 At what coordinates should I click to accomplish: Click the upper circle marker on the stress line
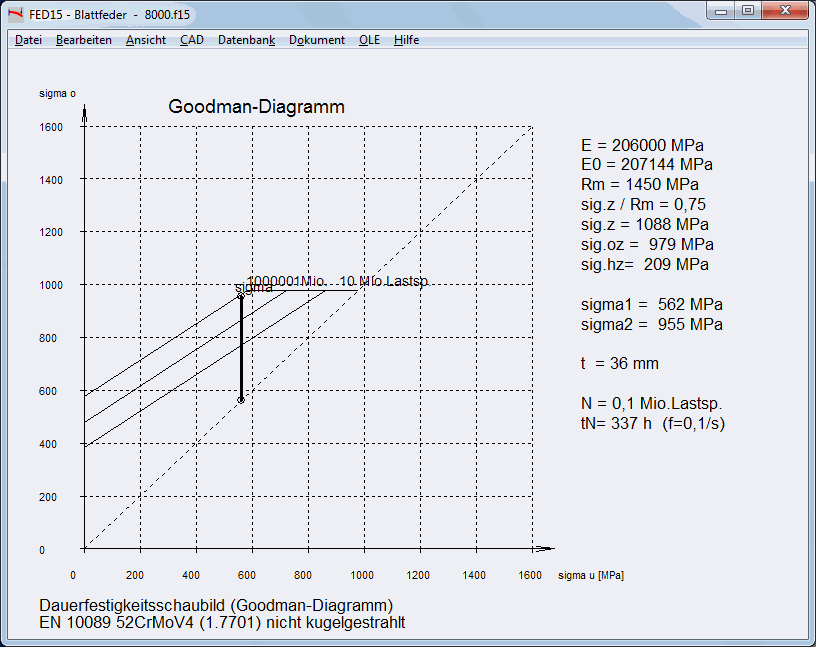point(241,296)
